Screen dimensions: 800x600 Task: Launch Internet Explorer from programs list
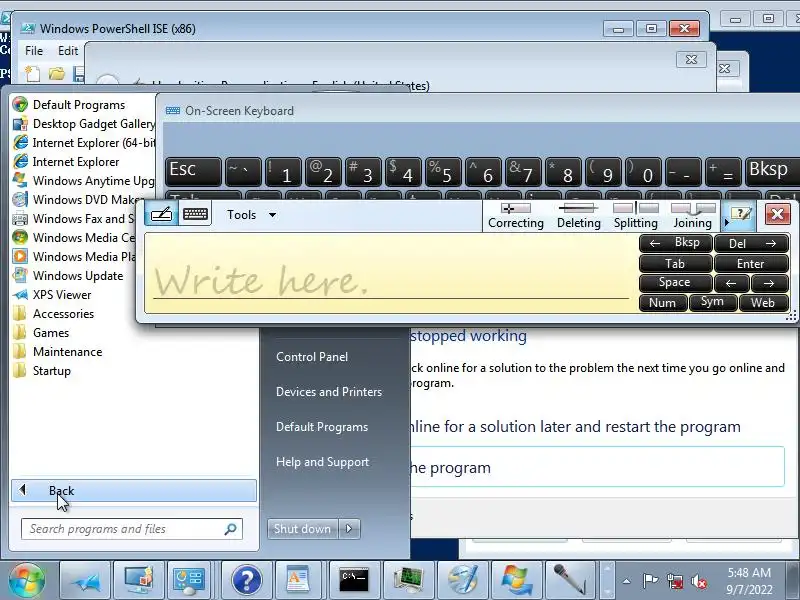76,162
